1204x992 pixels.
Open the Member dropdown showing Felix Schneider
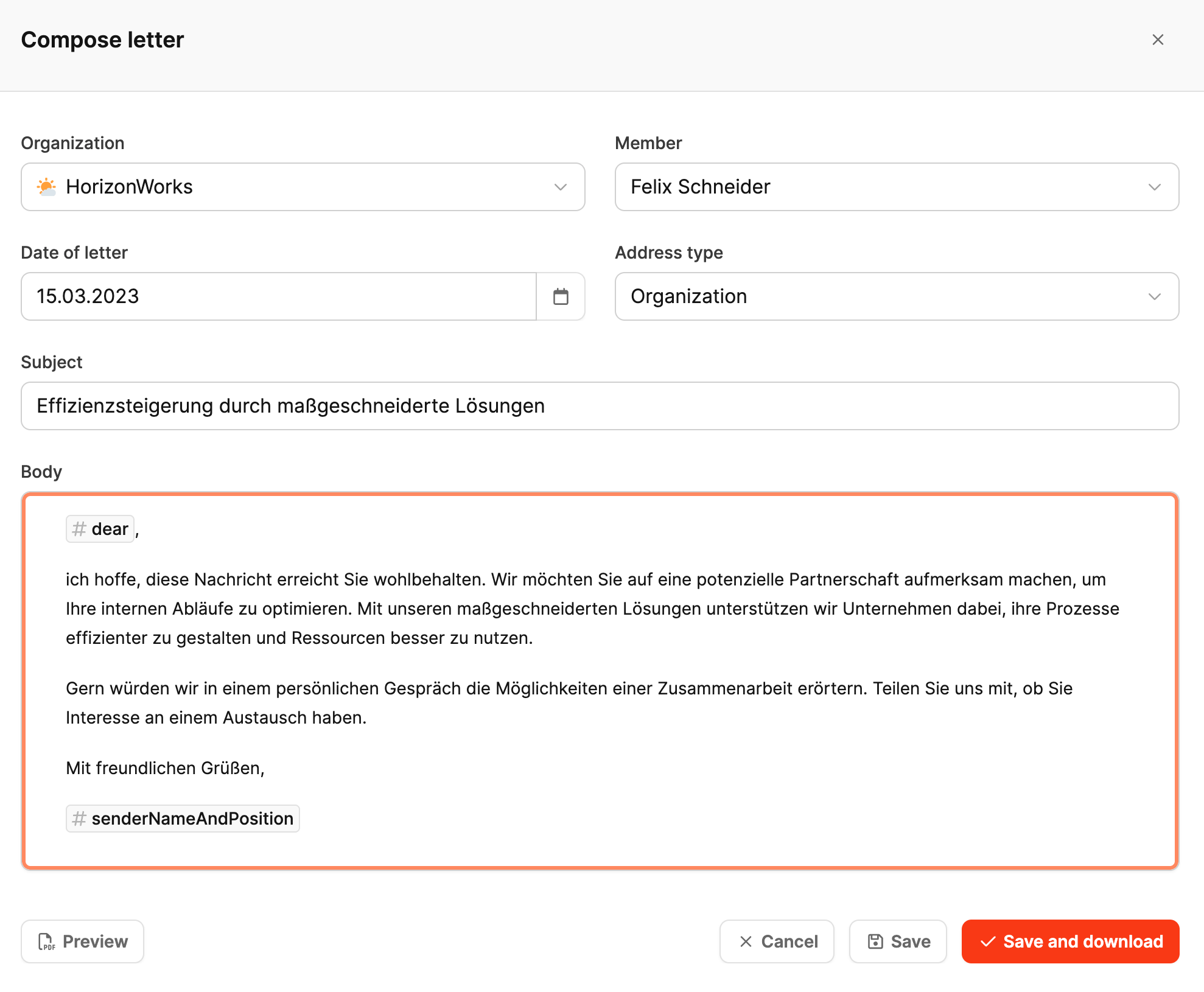[x=897, y=187]
